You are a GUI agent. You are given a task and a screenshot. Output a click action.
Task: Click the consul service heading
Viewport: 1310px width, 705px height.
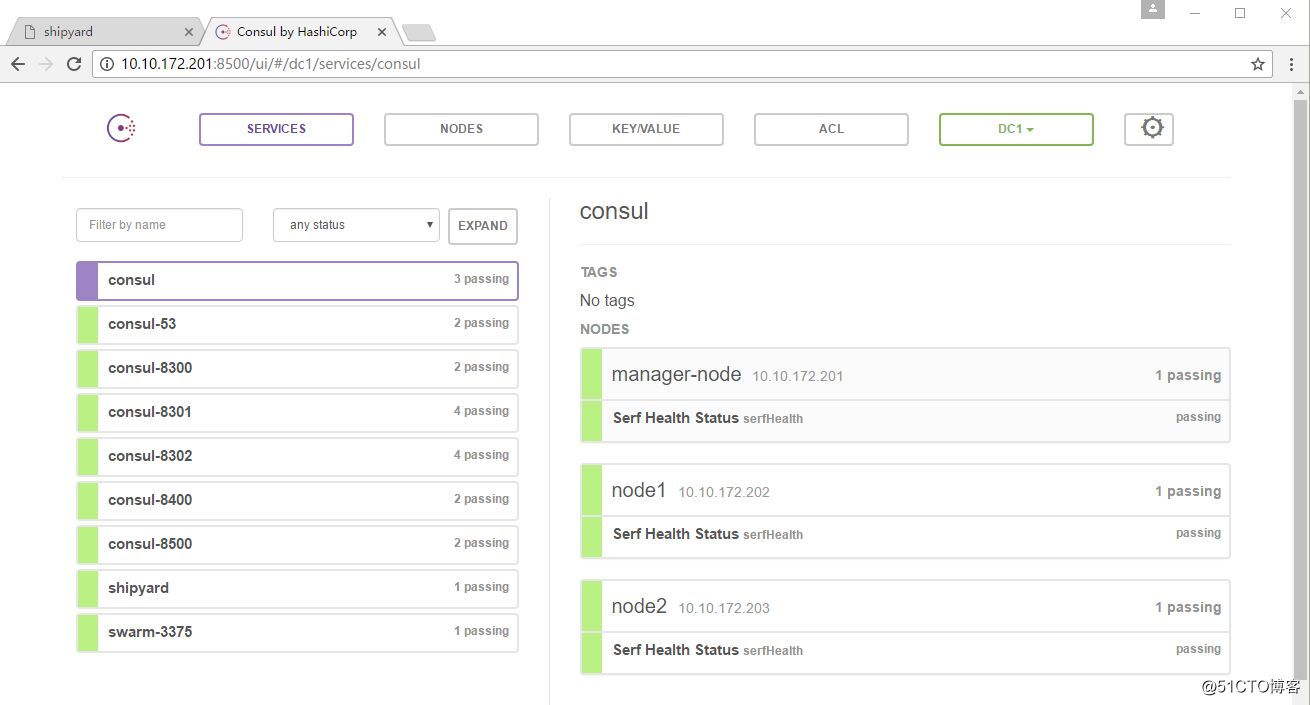coord(614,212)
